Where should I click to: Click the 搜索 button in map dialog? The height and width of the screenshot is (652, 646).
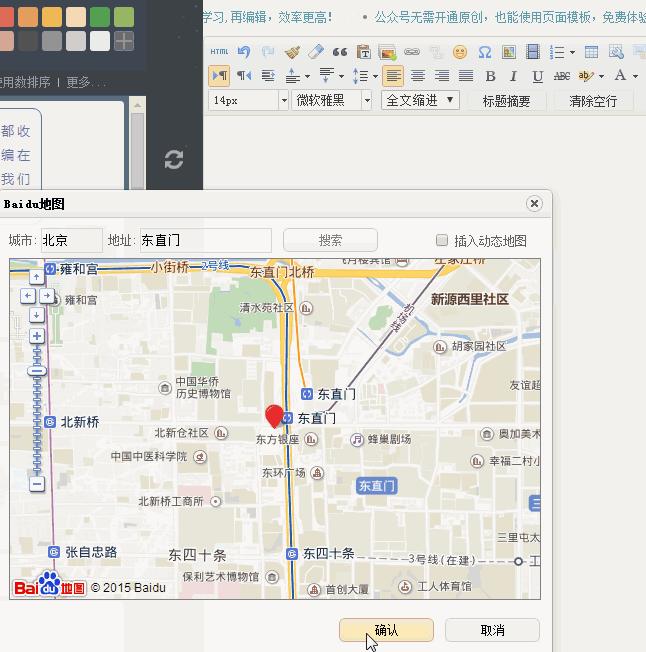tap(330, 240)
